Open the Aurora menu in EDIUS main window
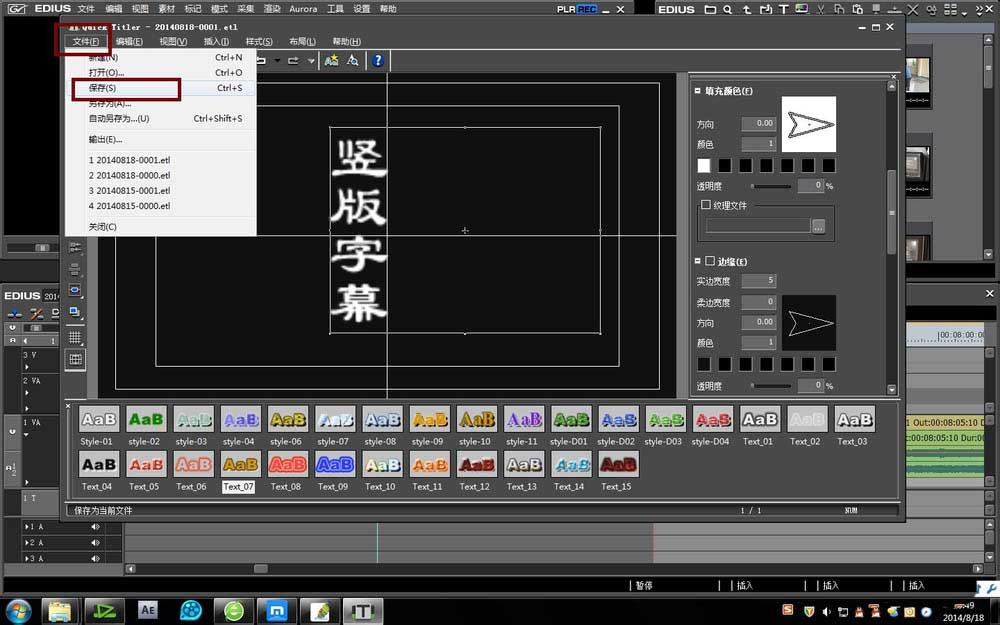 (303, 9)
